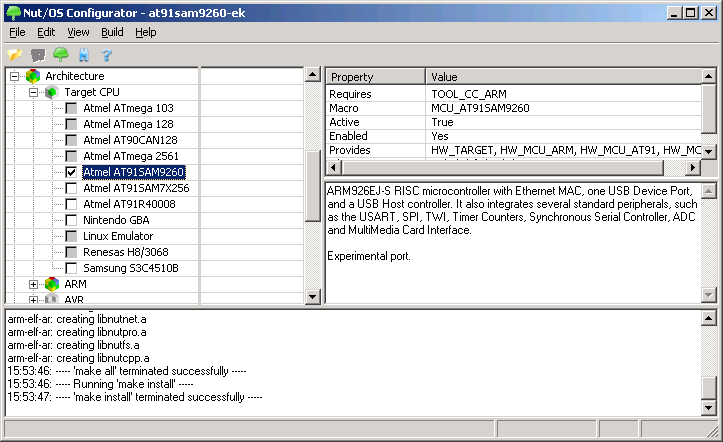Click the ARM colored cube icon
The image size is (723, 442).
tap(52, 284)
